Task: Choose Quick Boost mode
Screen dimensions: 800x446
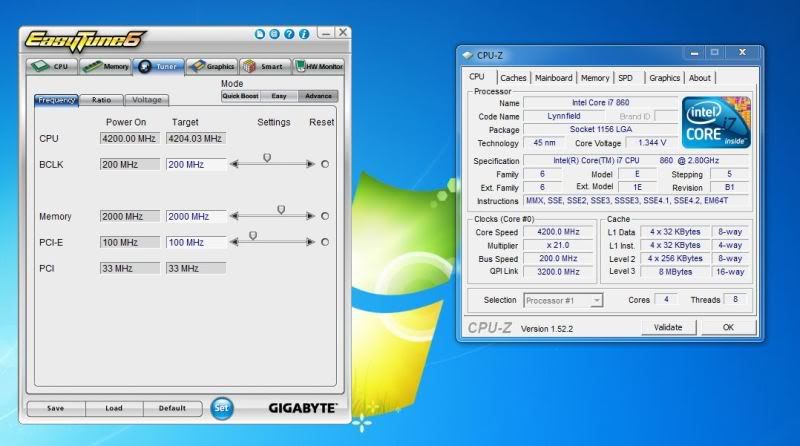Action: click(240, 96)
